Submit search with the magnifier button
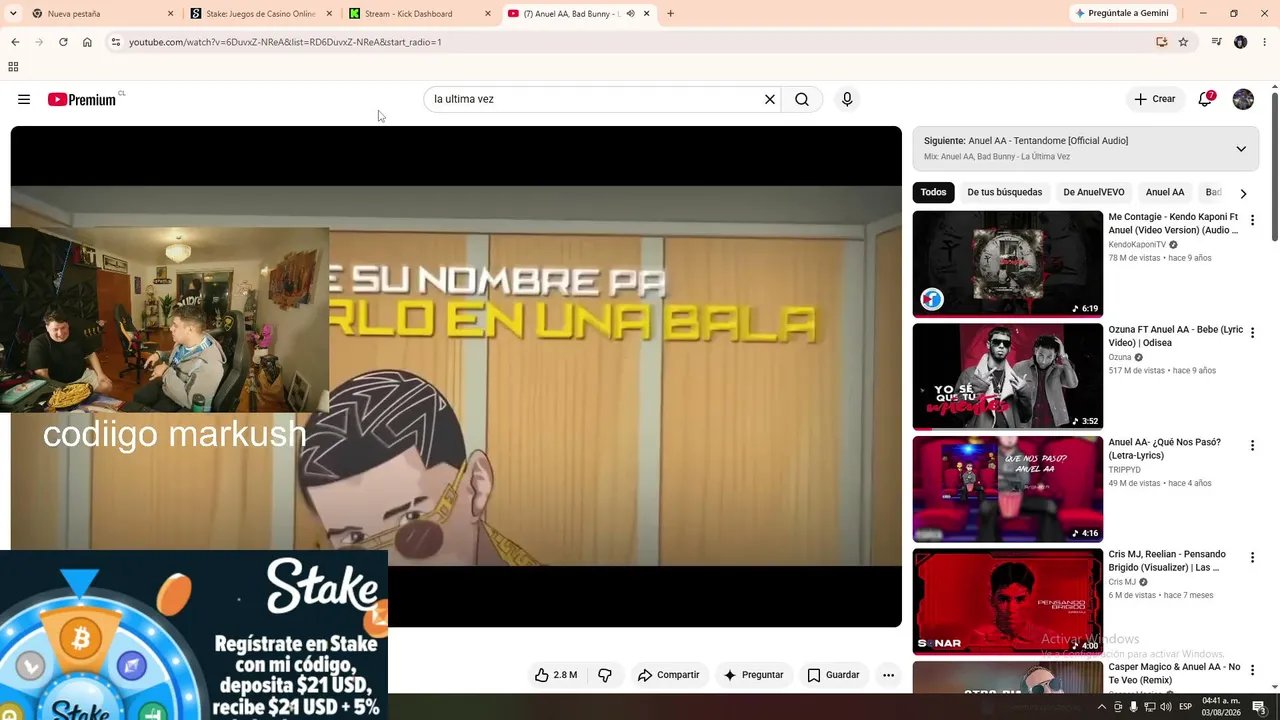The image size is (1280, 720). [x=802, y=99]
